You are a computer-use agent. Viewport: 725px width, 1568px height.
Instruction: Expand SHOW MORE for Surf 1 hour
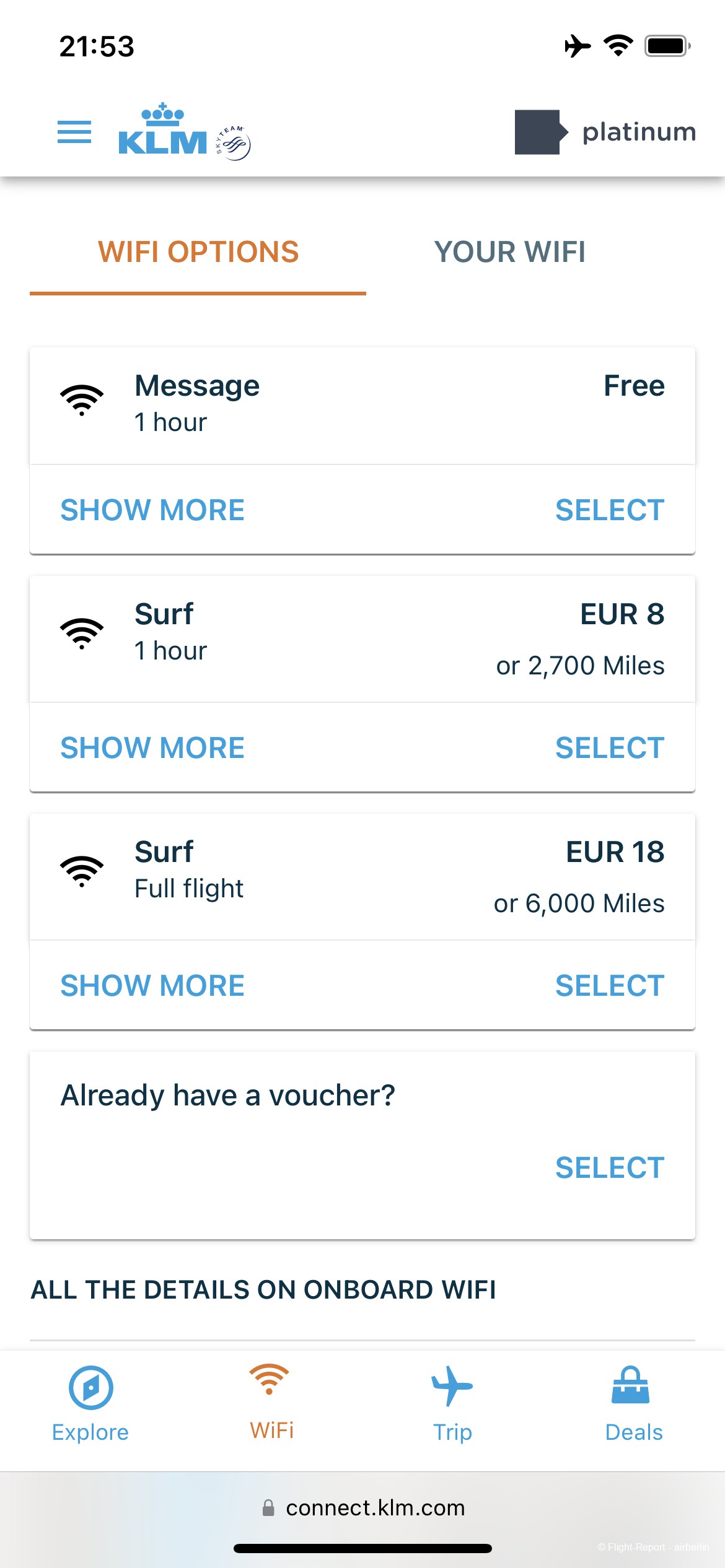[x=152, y=748]
